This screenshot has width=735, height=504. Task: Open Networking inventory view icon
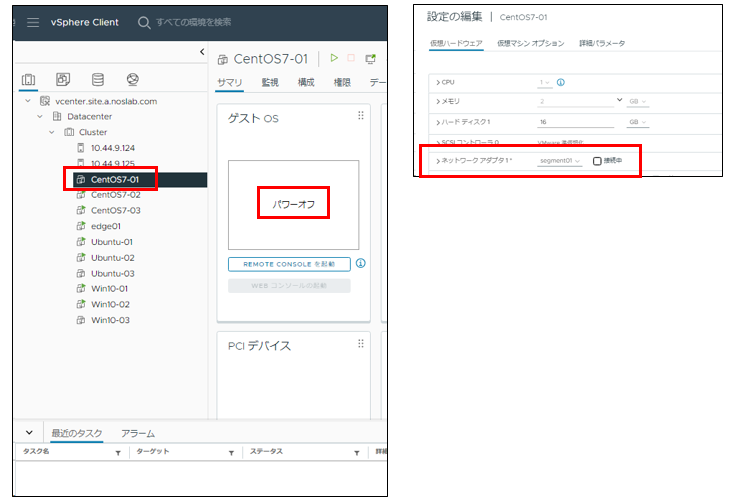[x=133, y=79]
